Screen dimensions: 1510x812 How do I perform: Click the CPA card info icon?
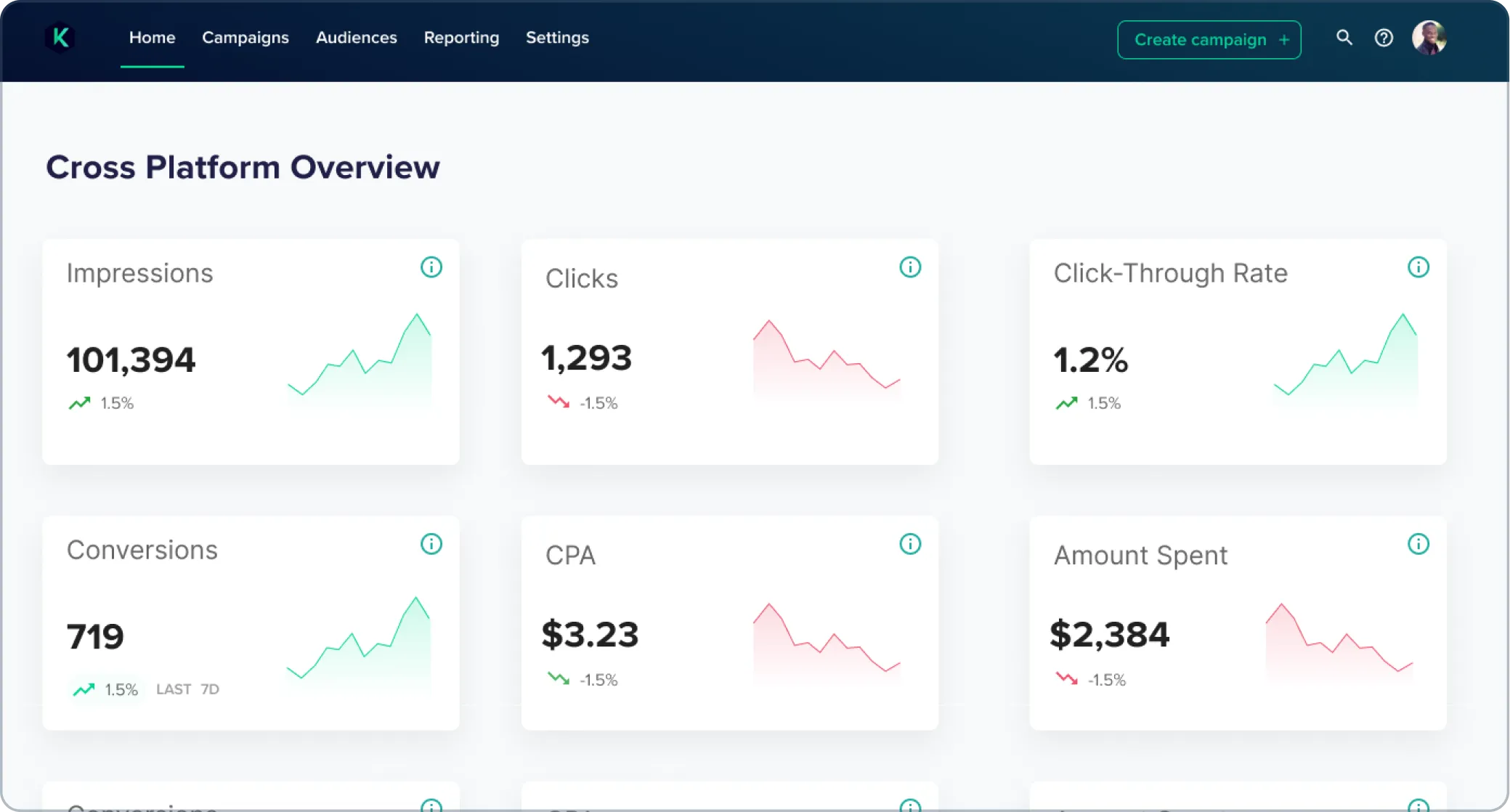(x=910, y=544)
